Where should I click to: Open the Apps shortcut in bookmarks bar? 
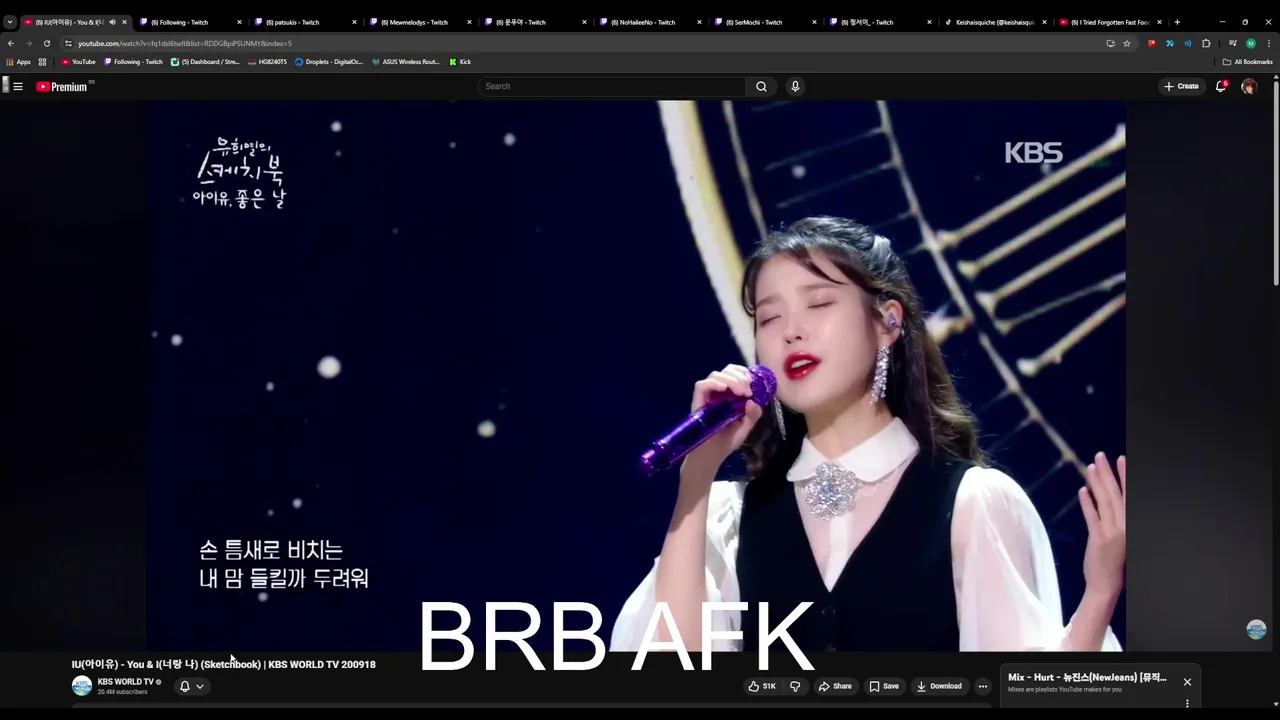[19, 62]
